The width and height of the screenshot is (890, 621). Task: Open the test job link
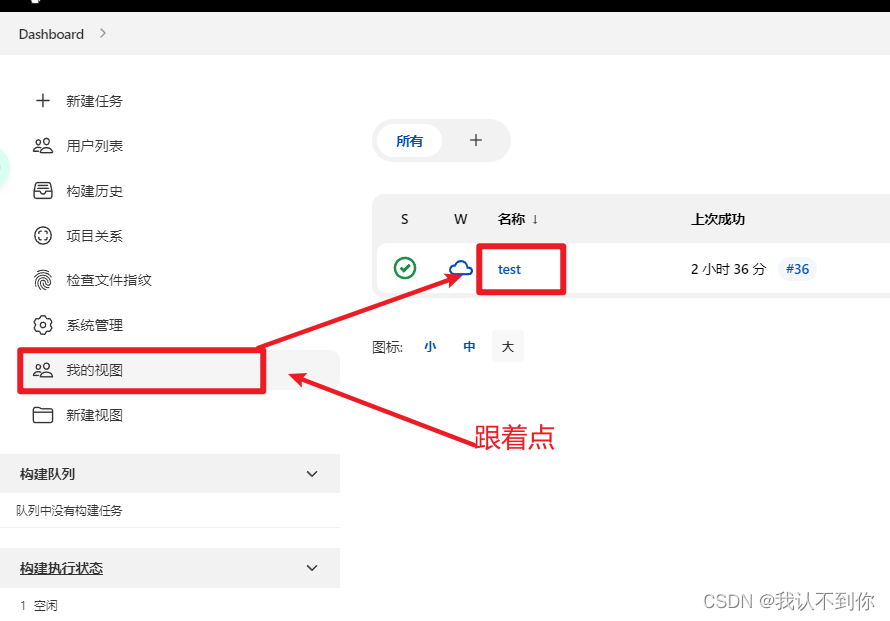point(509,269)
